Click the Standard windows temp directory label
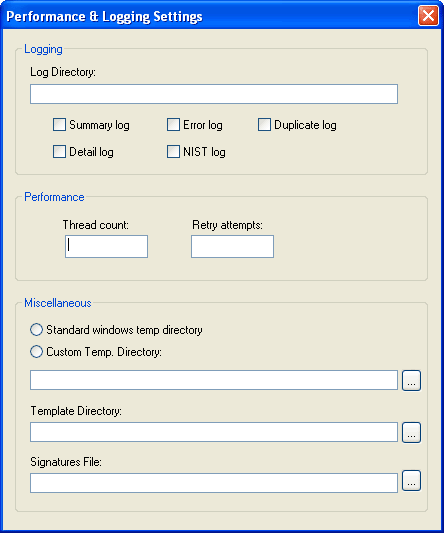This screenshot has width=444, height=533. 124,330
